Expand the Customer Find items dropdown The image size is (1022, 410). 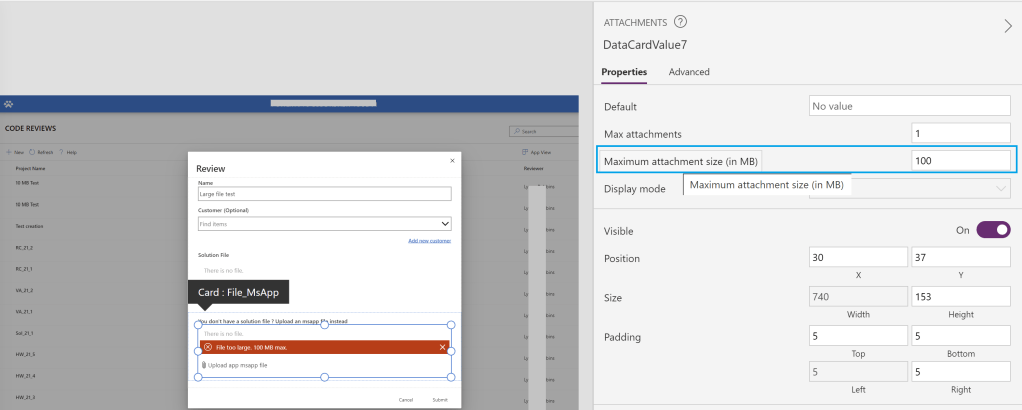(x=445, y=225)
